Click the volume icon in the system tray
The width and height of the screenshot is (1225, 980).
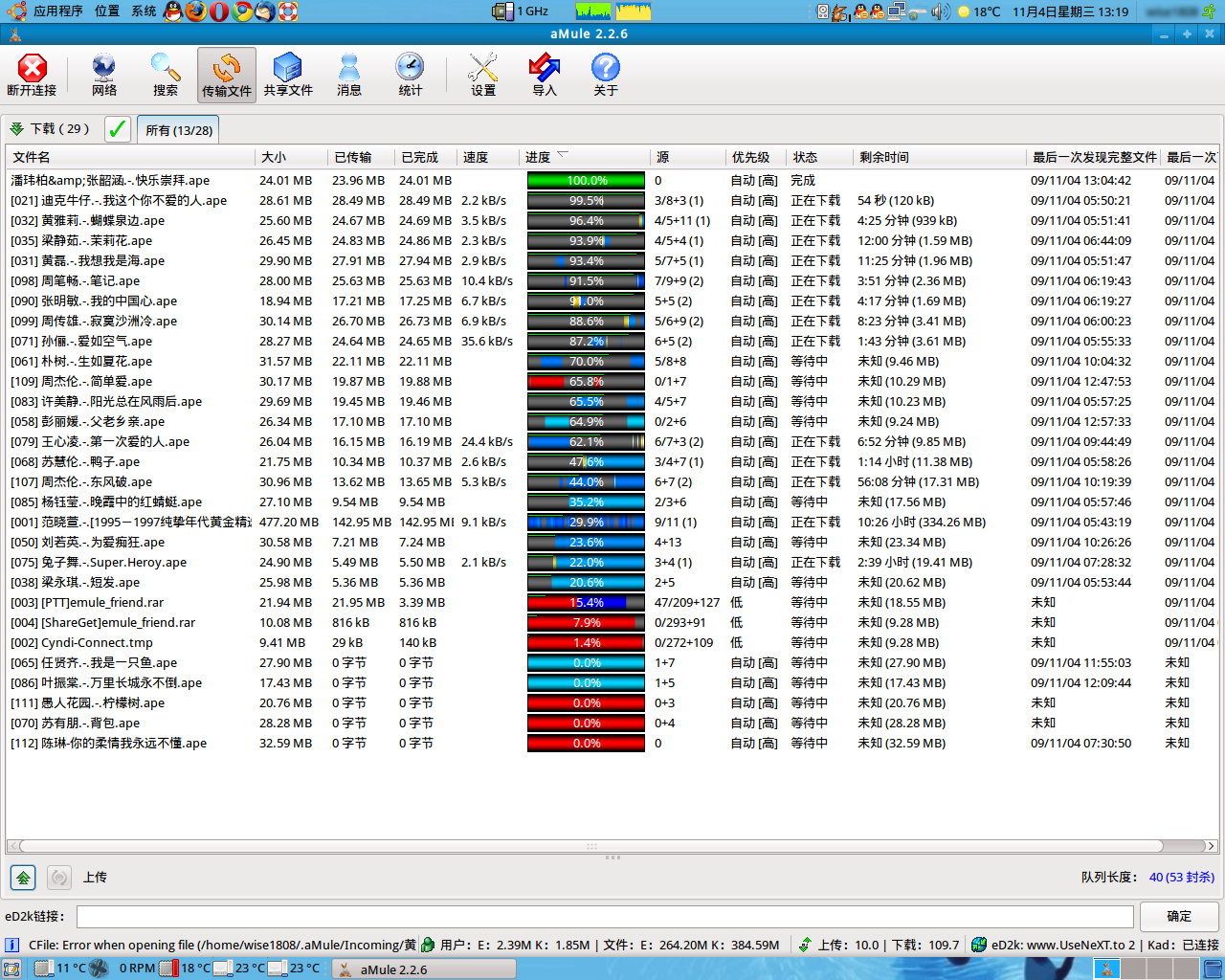coord(940,11)
